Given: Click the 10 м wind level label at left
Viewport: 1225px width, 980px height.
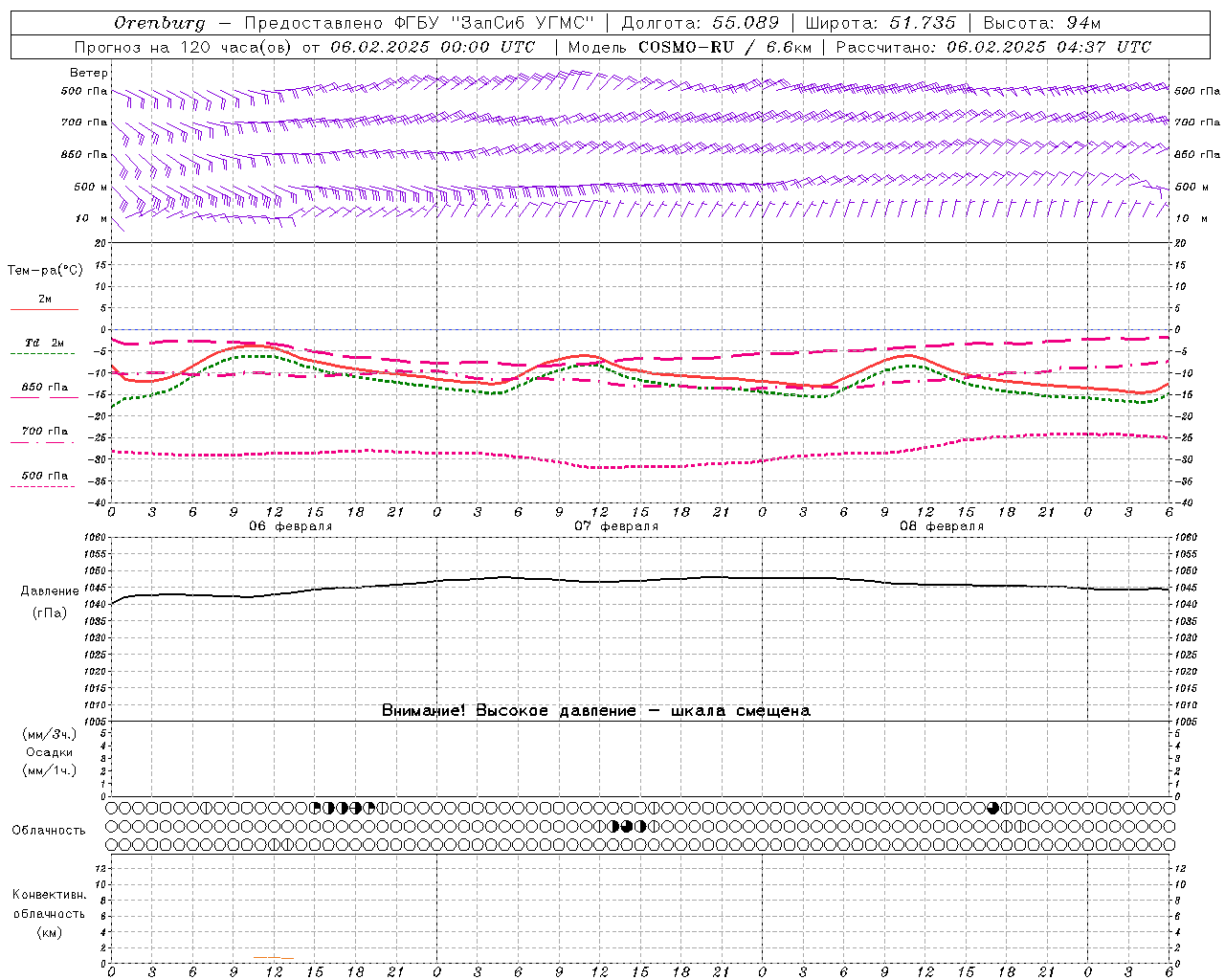Looking at the screenshot, I should tap(92, 218).
